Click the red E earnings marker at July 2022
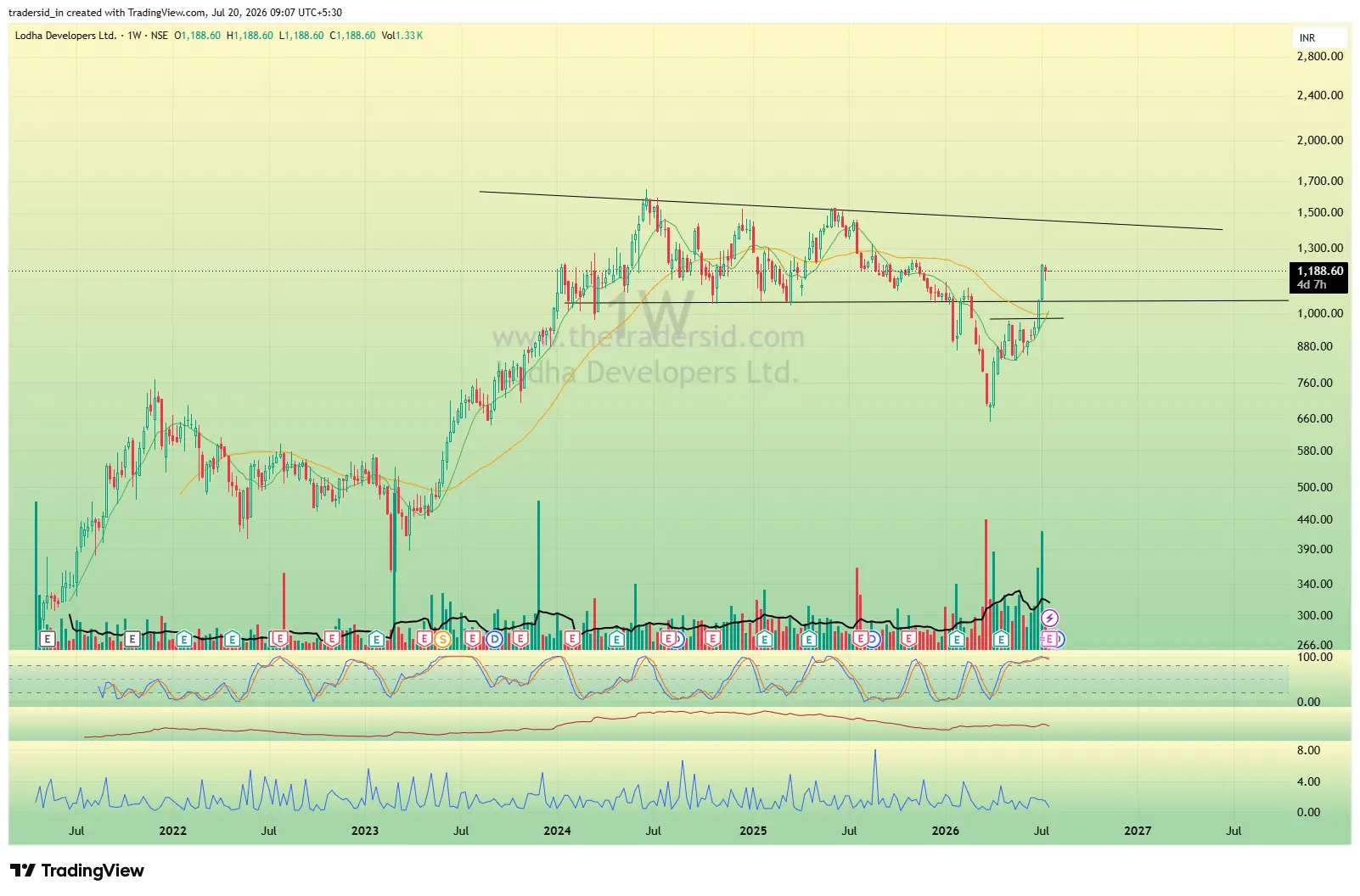This screenshot has height=896, width=1360. (278, 639)
